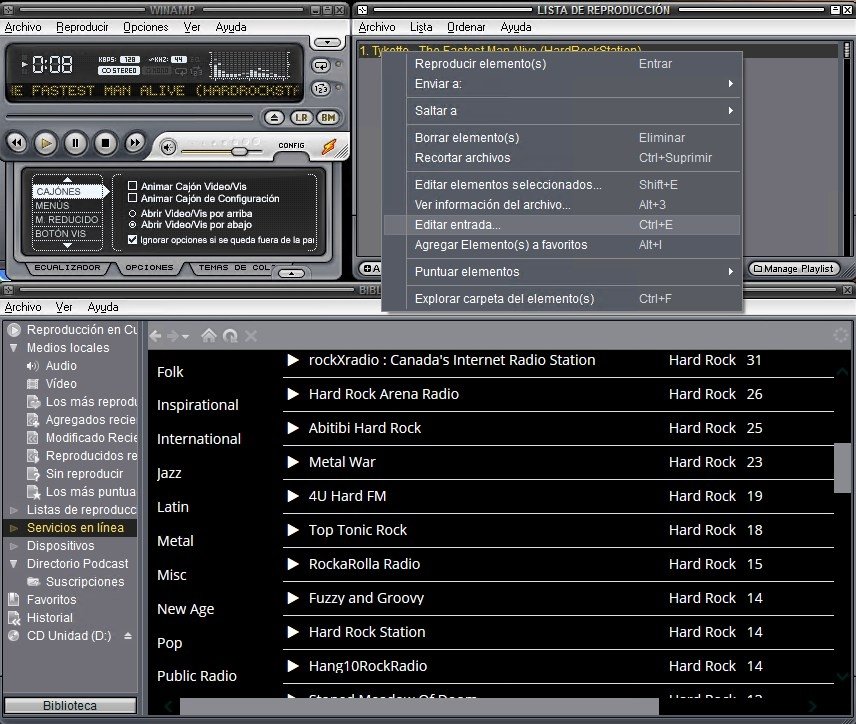856x724 pixels.
Task: Adjust the volume slider knob
Action: 239,152
